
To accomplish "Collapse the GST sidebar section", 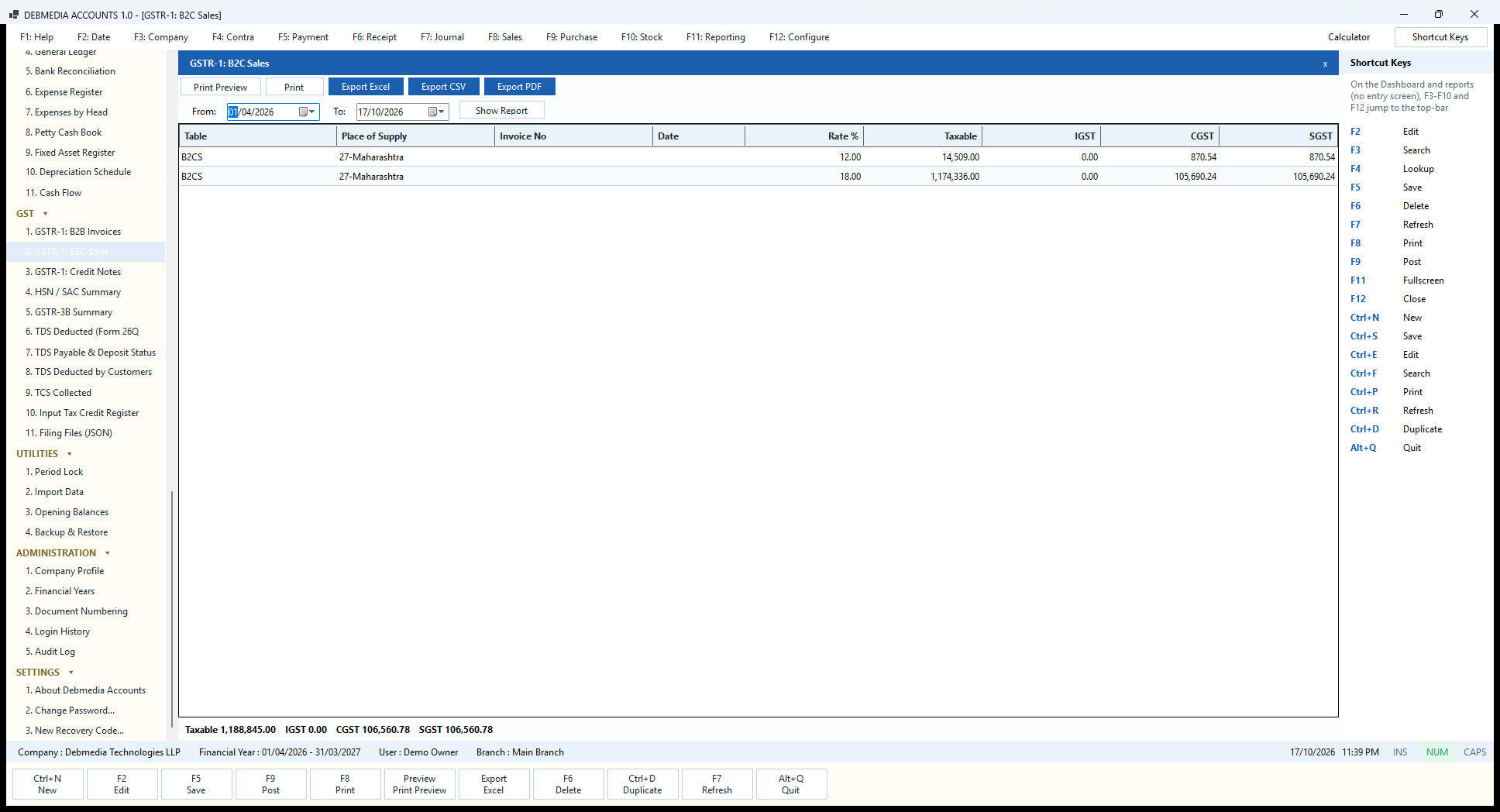I will (45, 214).
